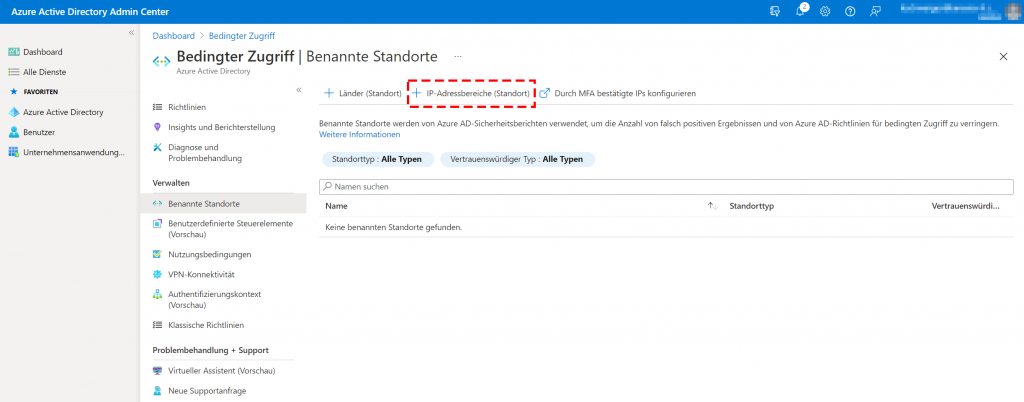Click the Benutzer user icon in sidebar
This screenshot has height=402, width=1024.
coord(14,132)
